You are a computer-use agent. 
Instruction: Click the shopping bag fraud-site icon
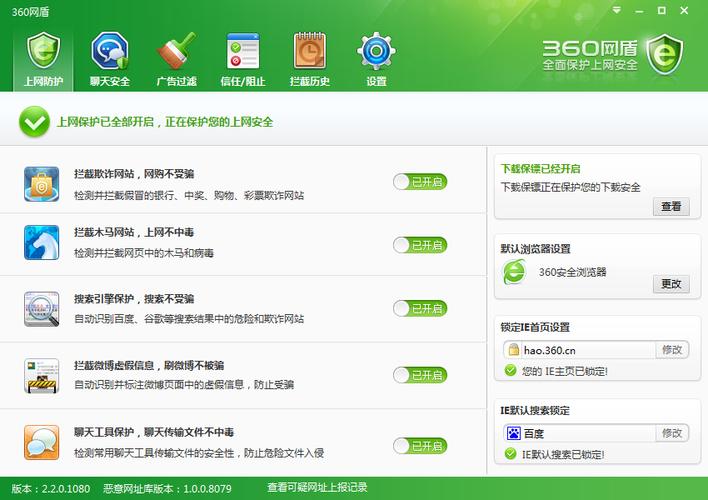[42, 184]
